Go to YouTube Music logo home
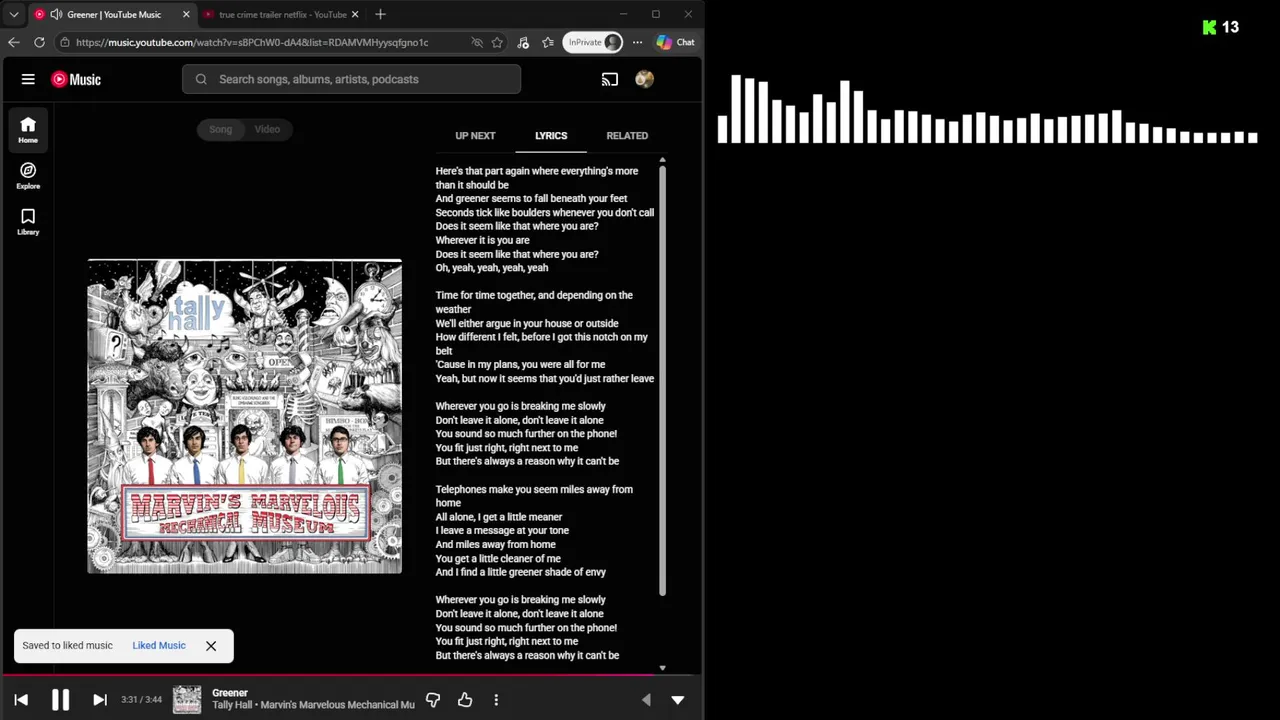 click(76, 79)
